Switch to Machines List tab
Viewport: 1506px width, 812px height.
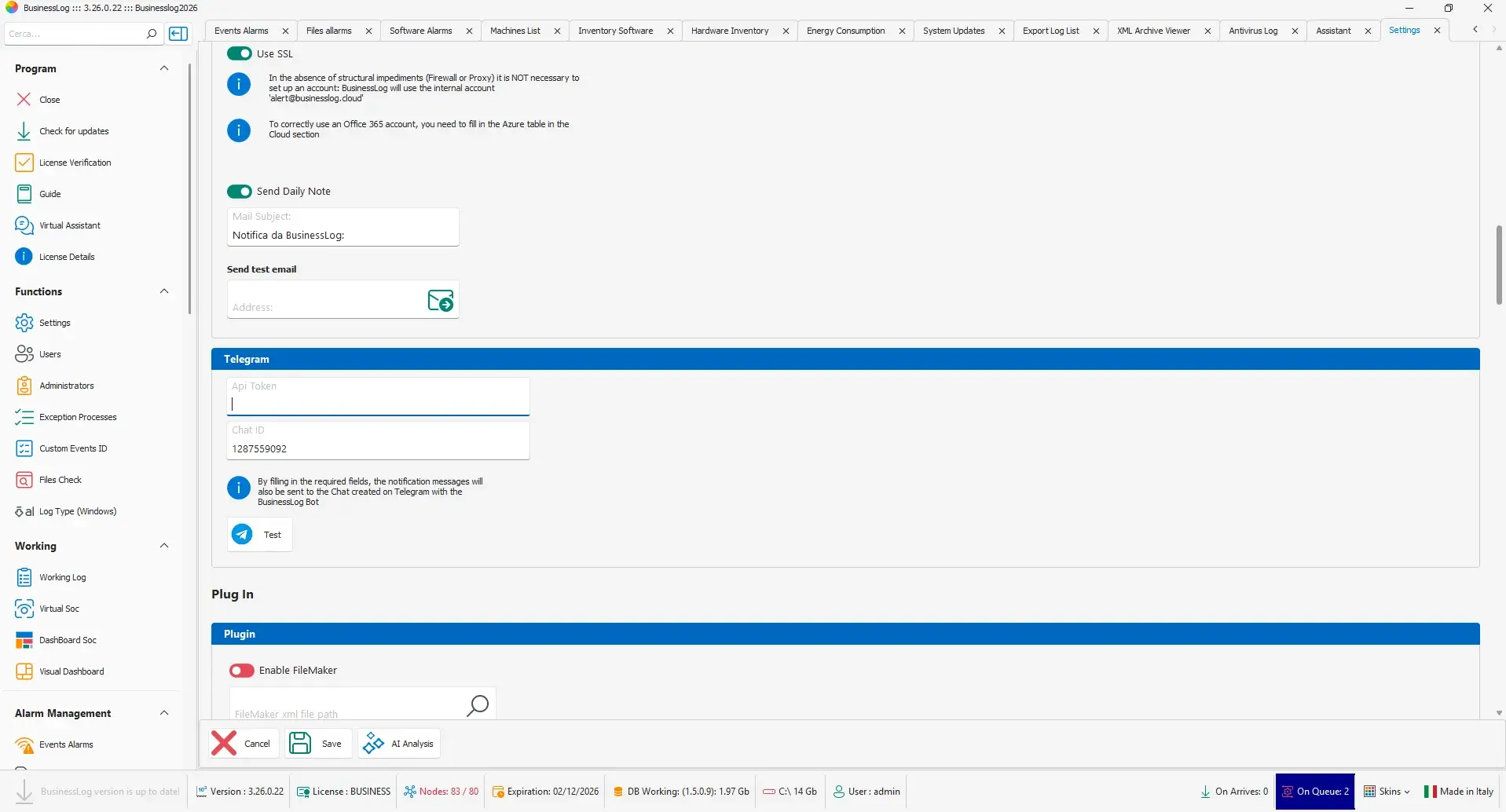[x=515, y=31]
